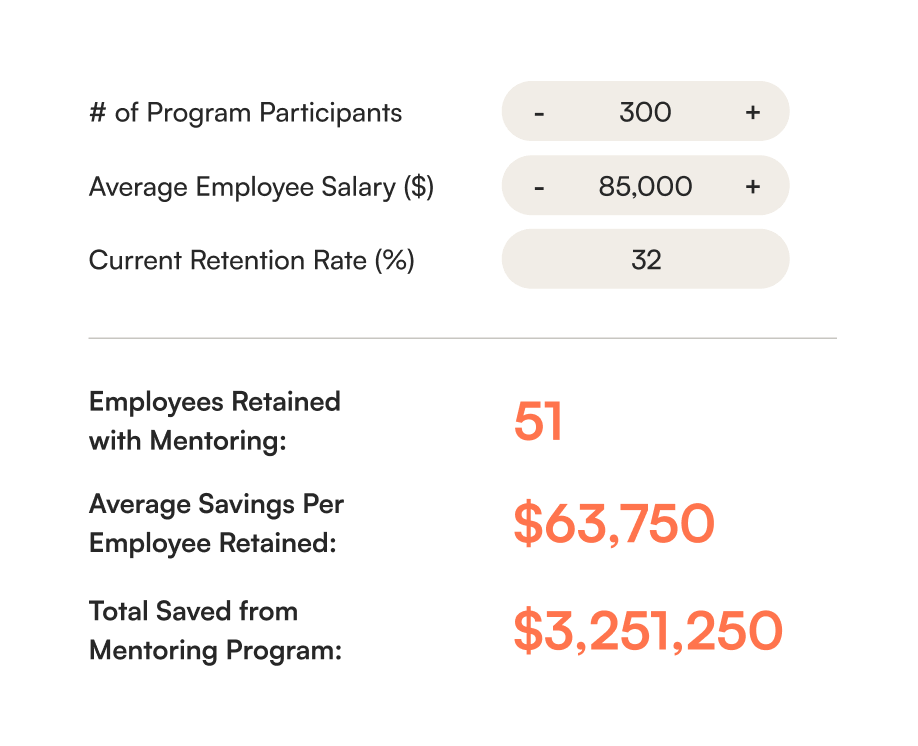Select the $3,251,250 total savings value
Viewport: 918px width, 746px height.
coord(649,630)
